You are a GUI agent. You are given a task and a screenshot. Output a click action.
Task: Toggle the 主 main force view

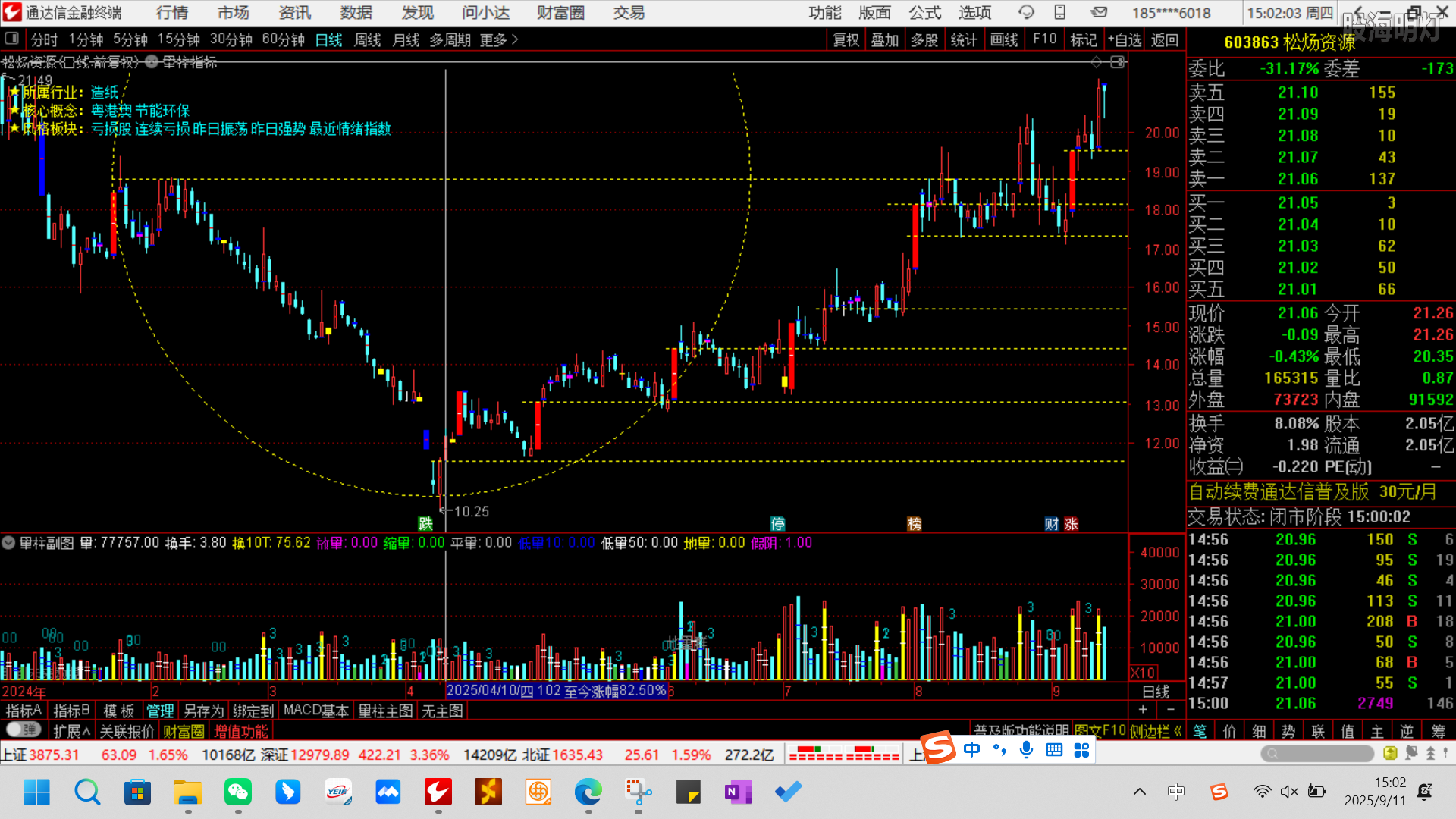(x=1378, y=731)
